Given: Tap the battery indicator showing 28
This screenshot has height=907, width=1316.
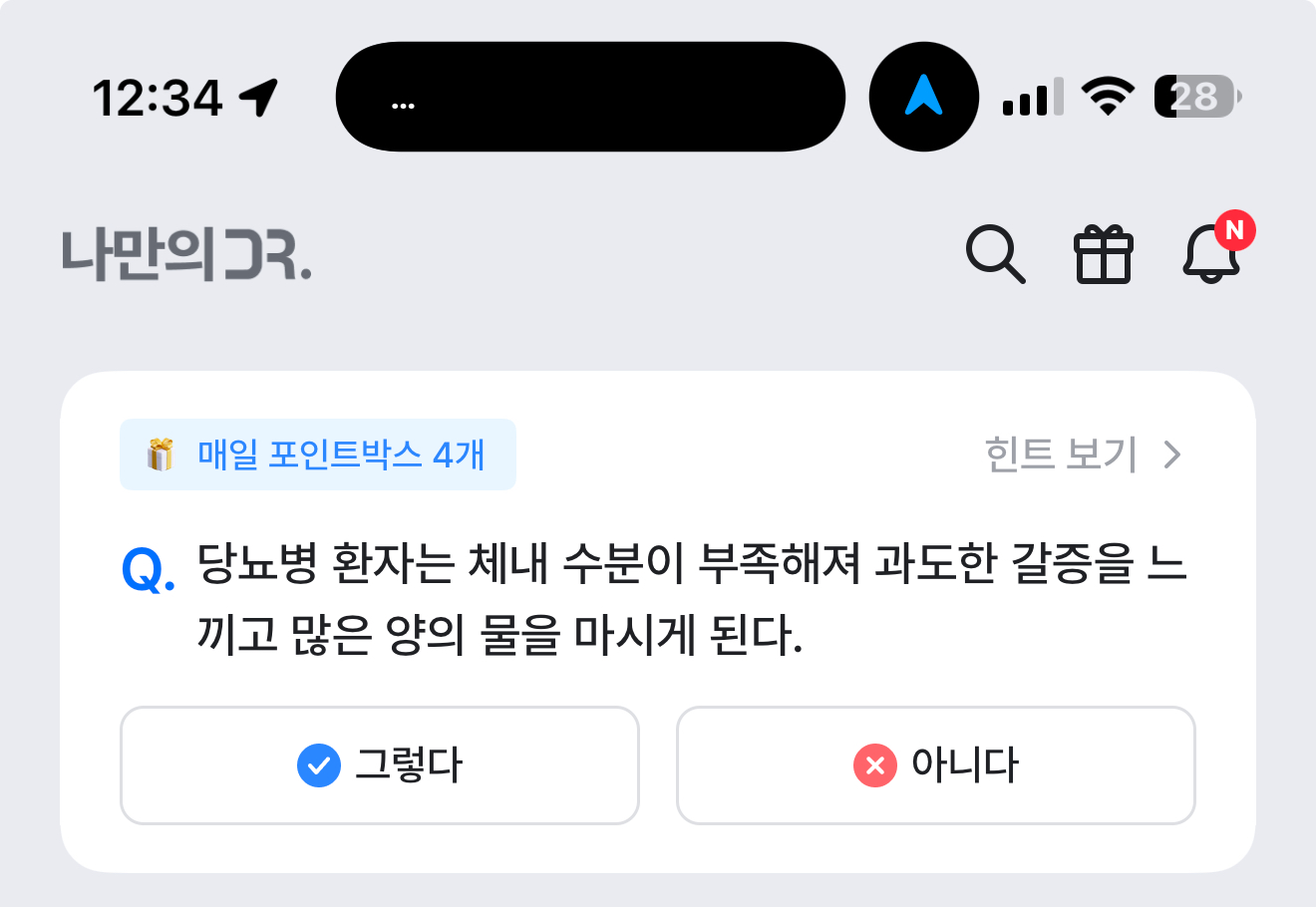Looking at the screenshot, I should pyautogui.click(x=1197, y=97).
